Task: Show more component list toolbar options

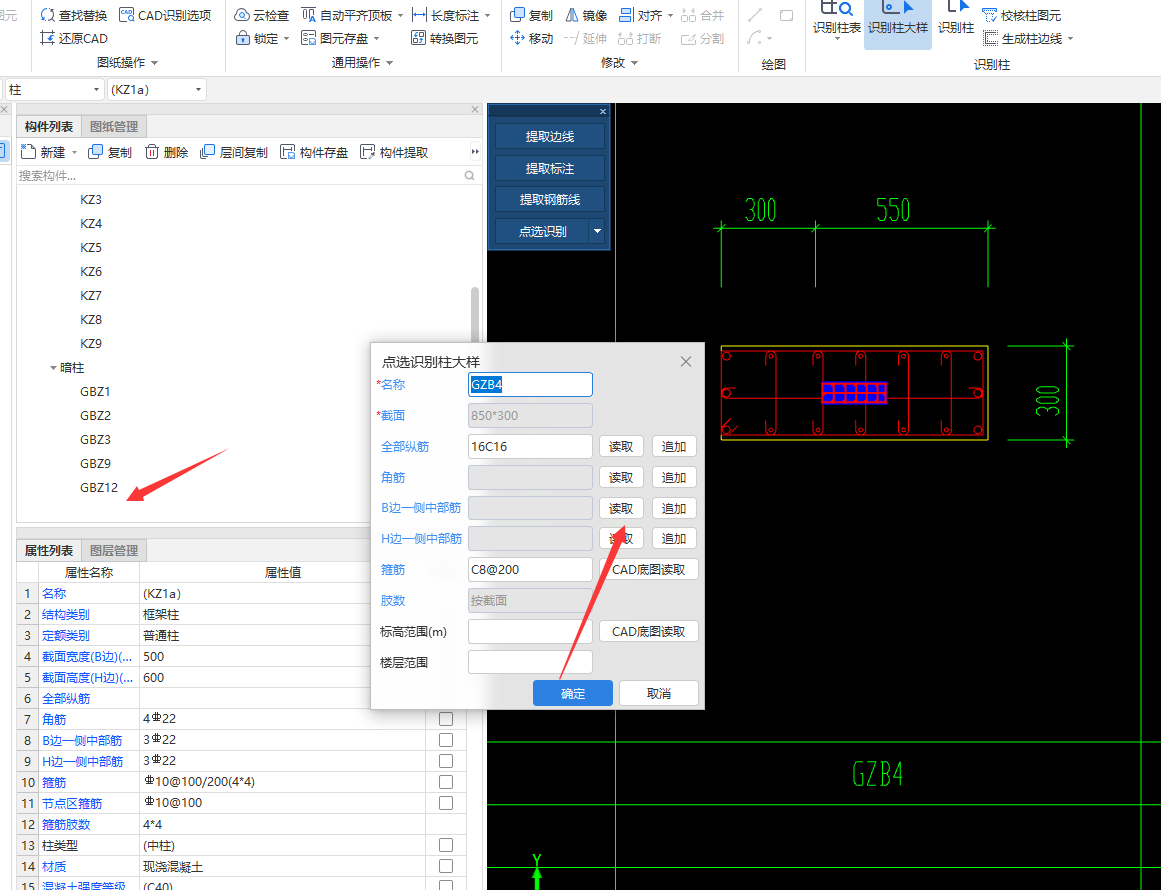Action: 475,152
